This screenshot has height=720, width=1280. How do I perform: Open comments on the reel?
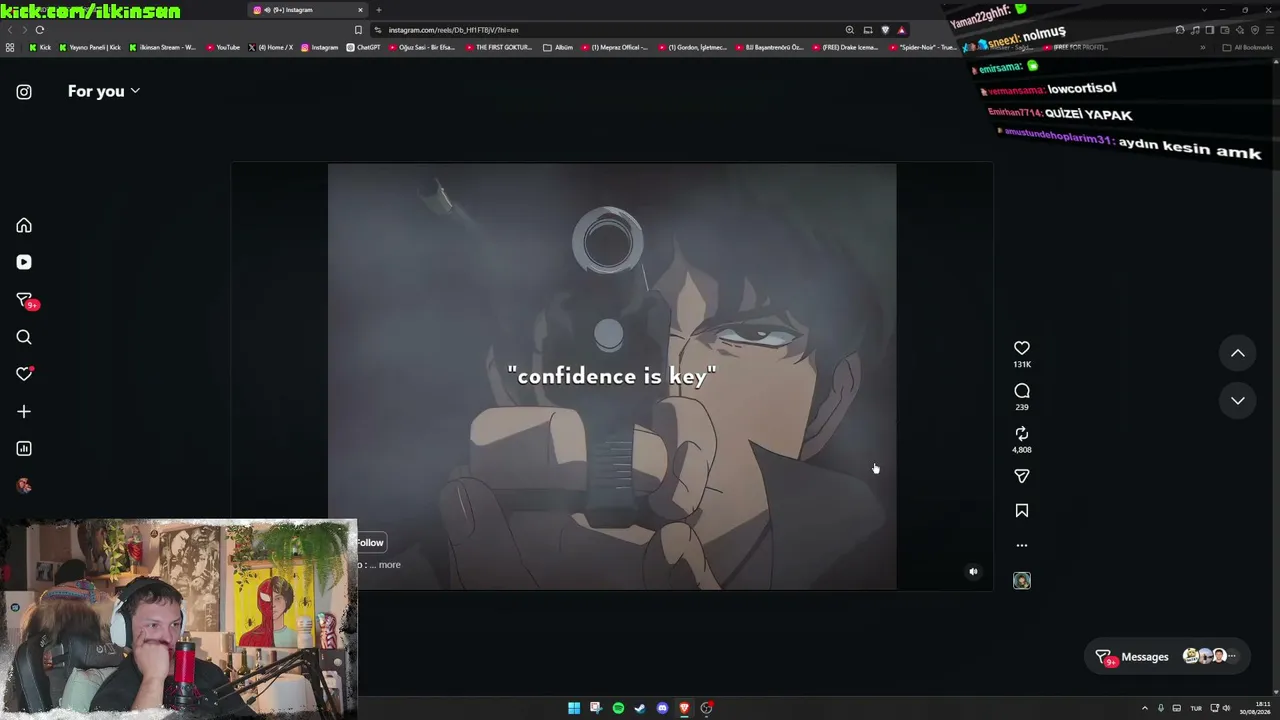tap(1022, 391)
